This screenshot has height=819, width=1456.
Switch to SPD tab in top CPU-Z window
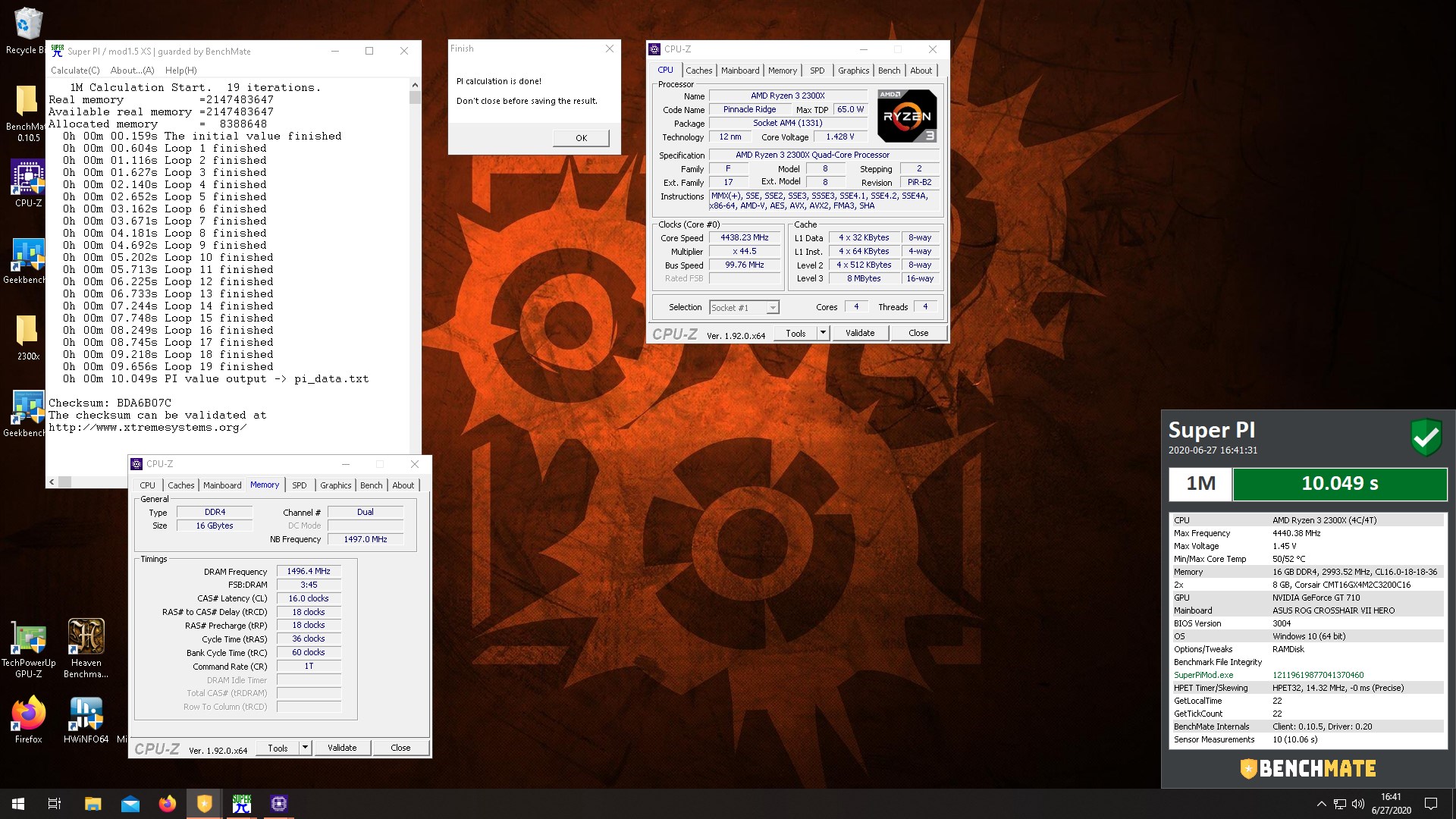[x=817, y=71]
